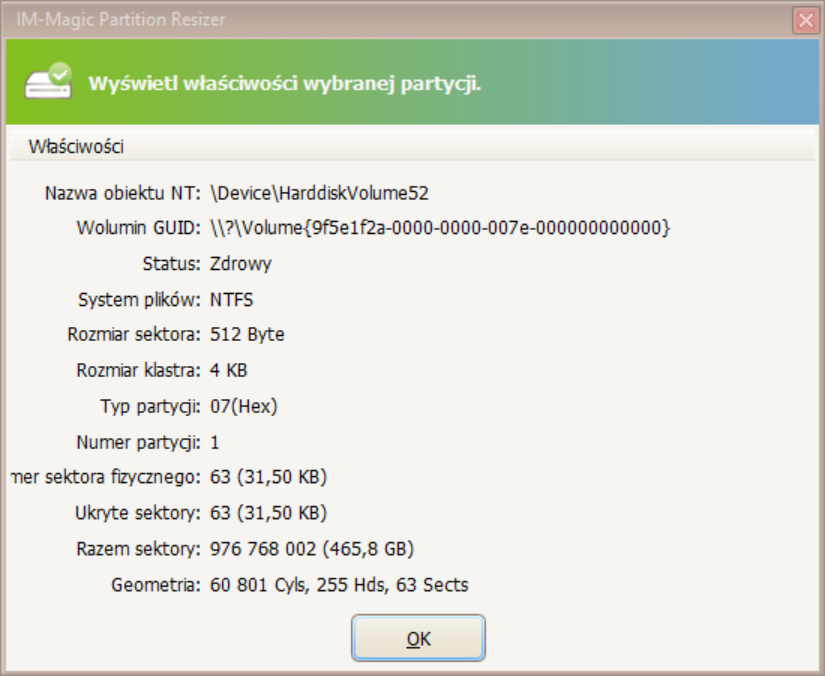Click the banner text Wyświetl właściwości wybranej partycji
The image size is (825, 676).
tap(285, 84)
